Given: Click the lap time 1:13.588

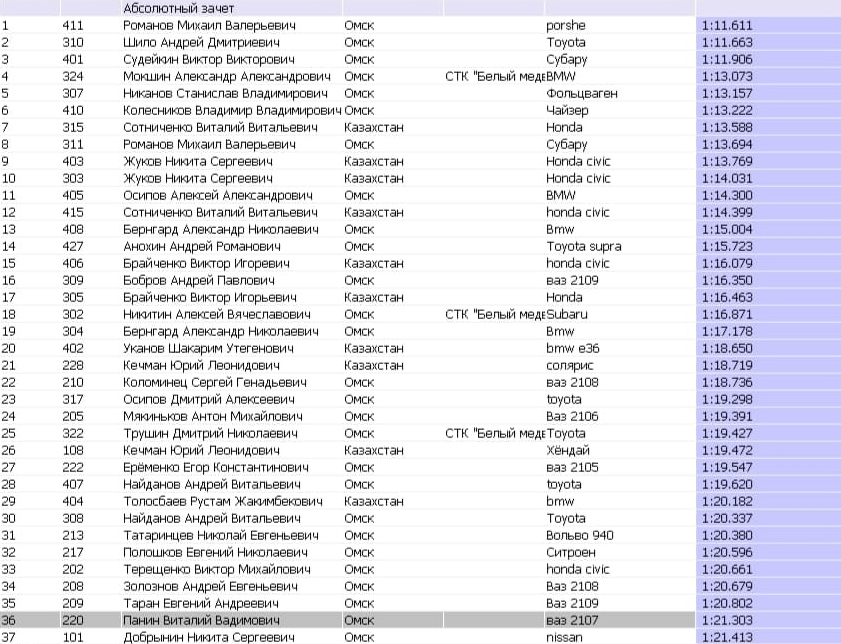Looking at the screenshot, I should click(x=727, y=128).
